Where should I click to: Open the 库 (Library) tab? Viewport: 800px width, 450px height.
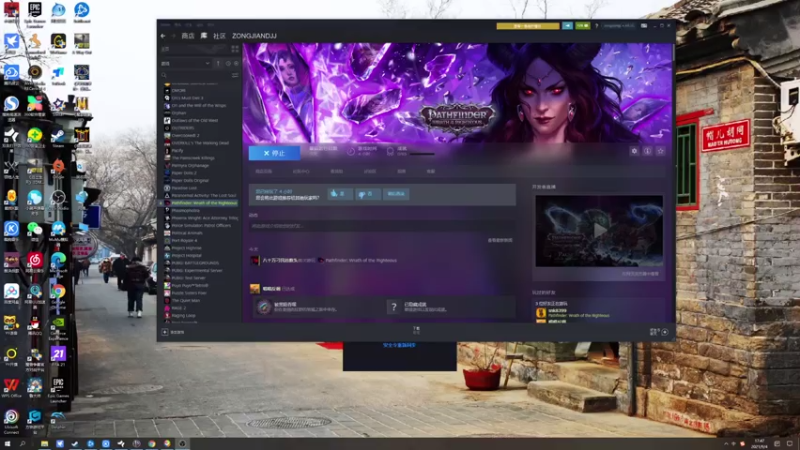[204, 36]
